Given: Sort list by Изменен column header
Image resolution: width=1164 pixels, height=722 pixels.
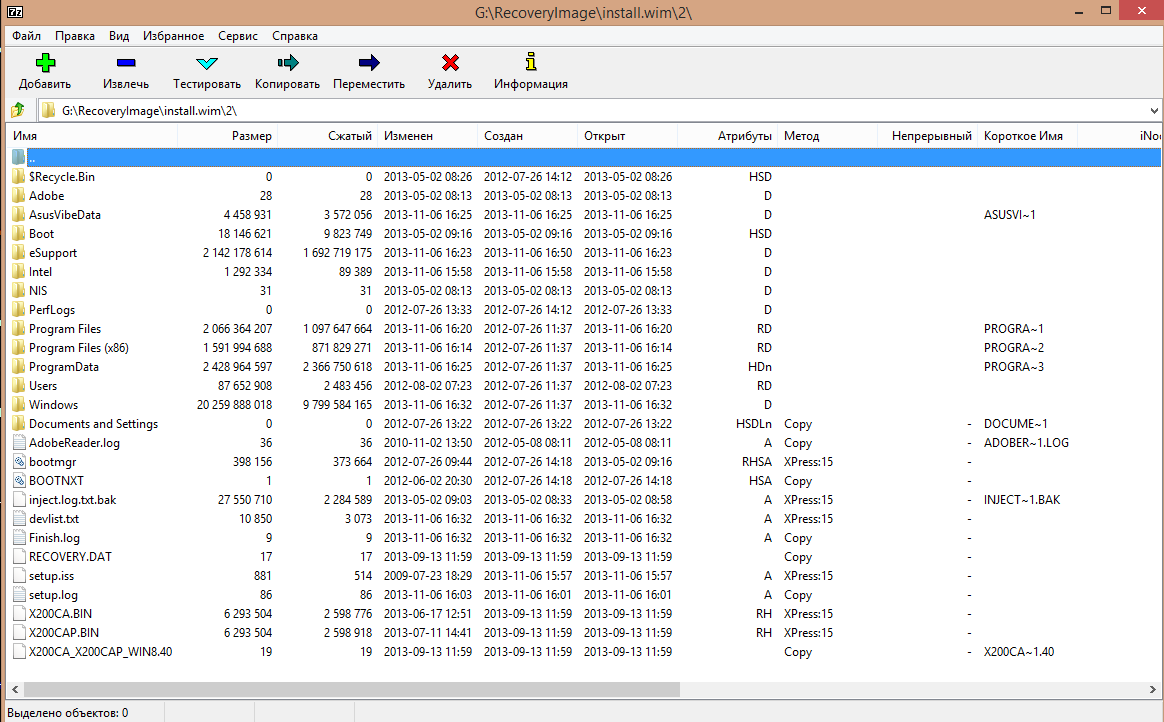Looking at the screenshot, I should [428, 136].
